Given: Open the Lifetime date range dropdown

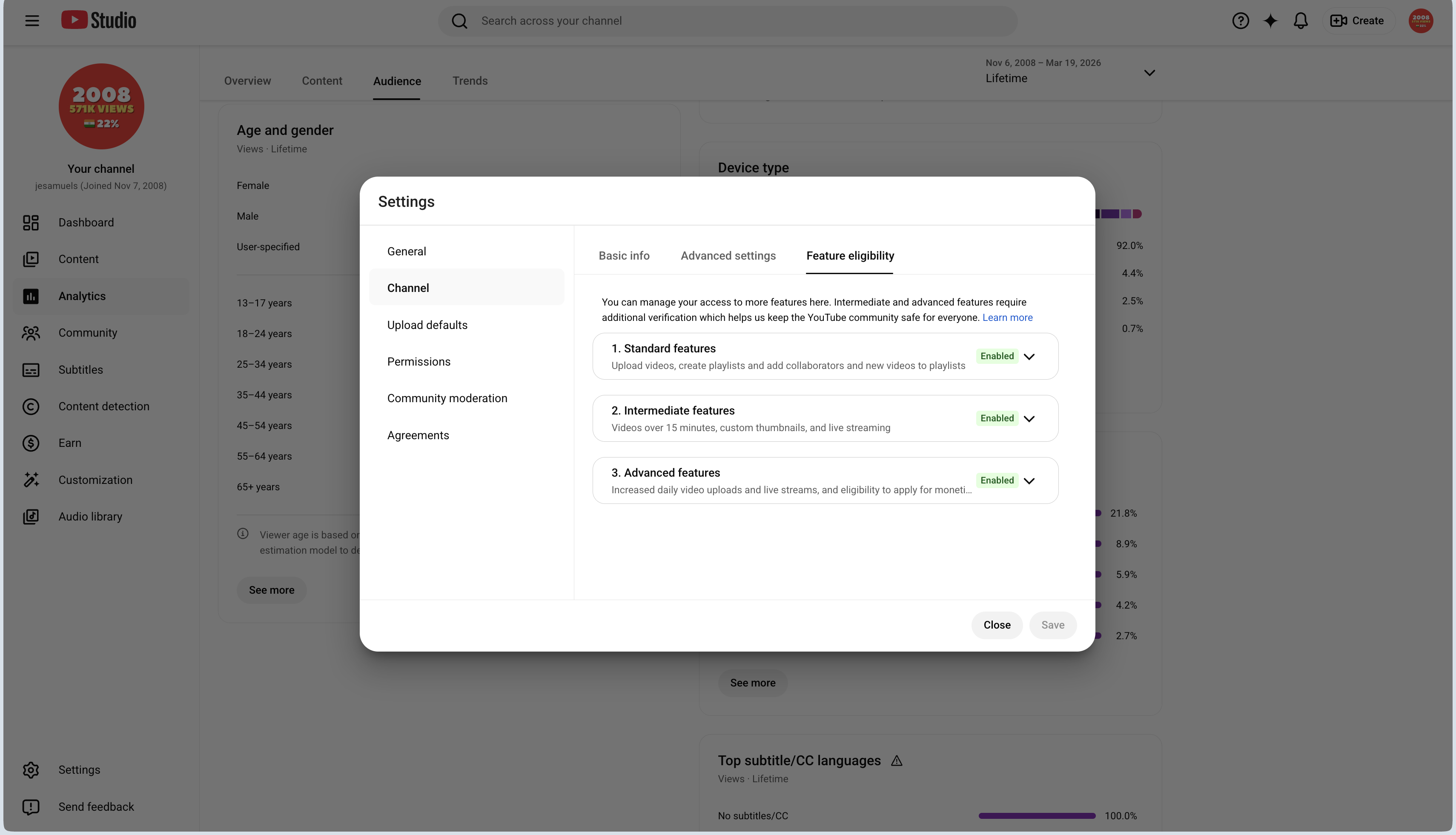Looking at the screenshot, I should 1070,72.
